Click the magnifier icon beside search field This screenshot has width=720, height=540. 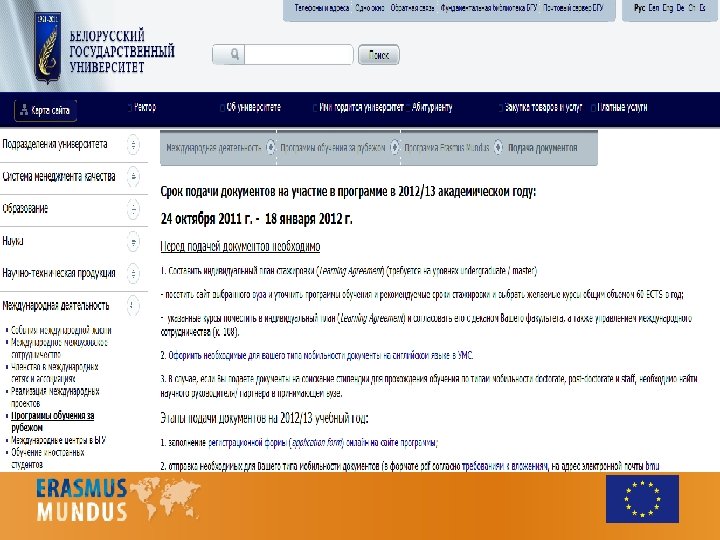[x=235, y=55]
